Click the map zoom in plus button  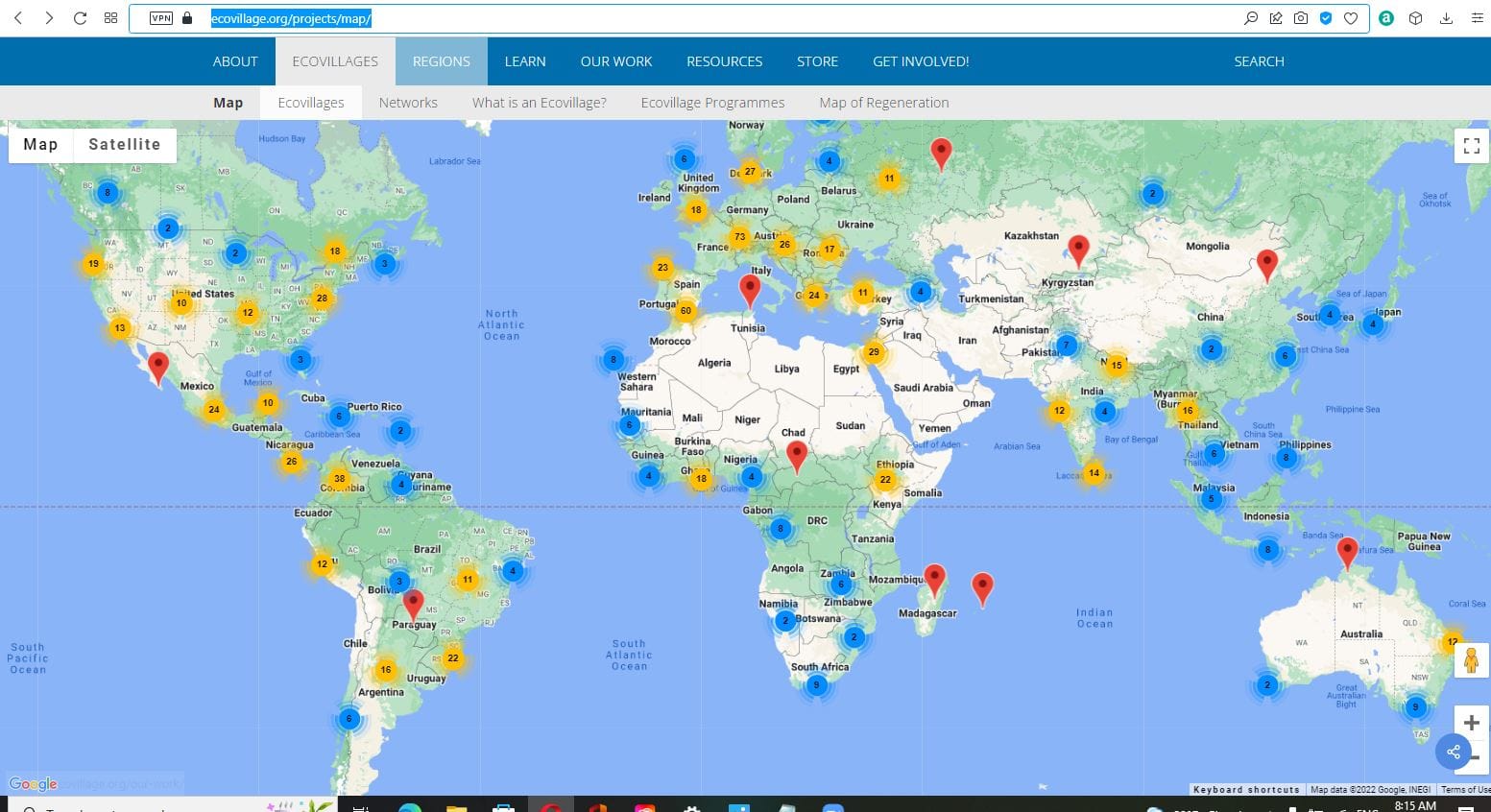(1471, 723)
